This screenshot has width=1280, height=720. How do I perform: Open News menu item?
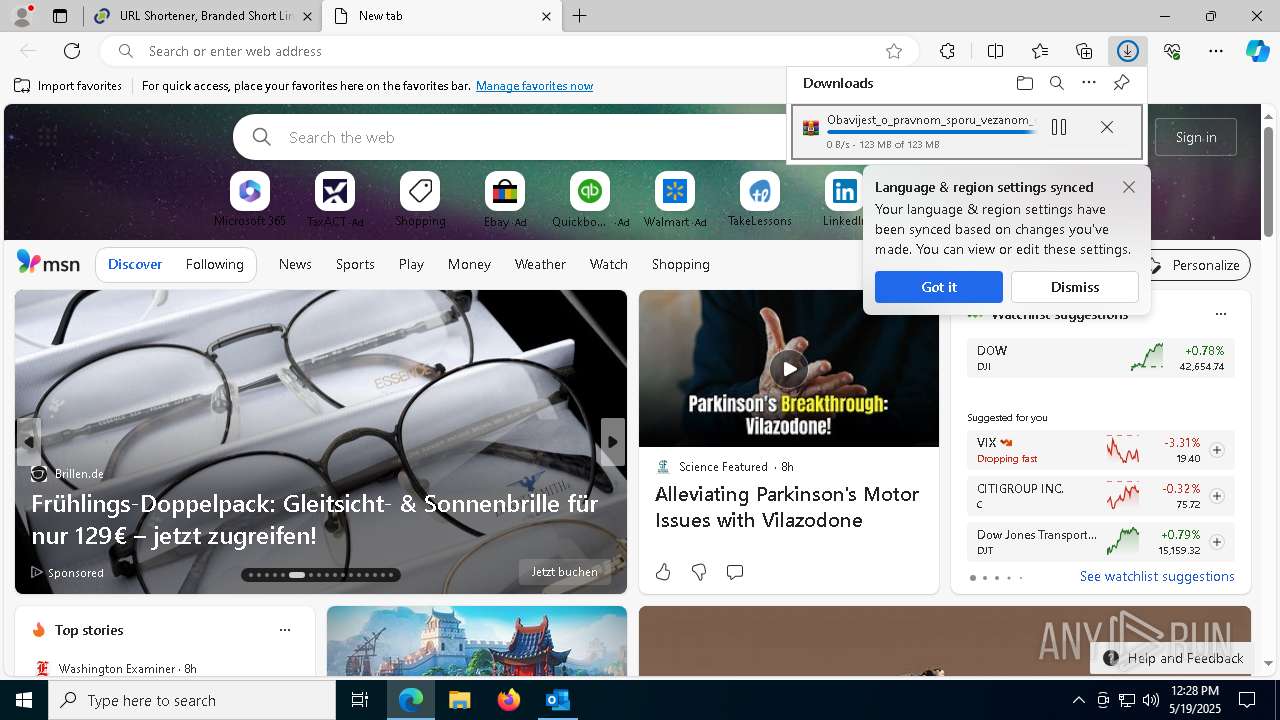pyautogui.click(x=295, y=264)
